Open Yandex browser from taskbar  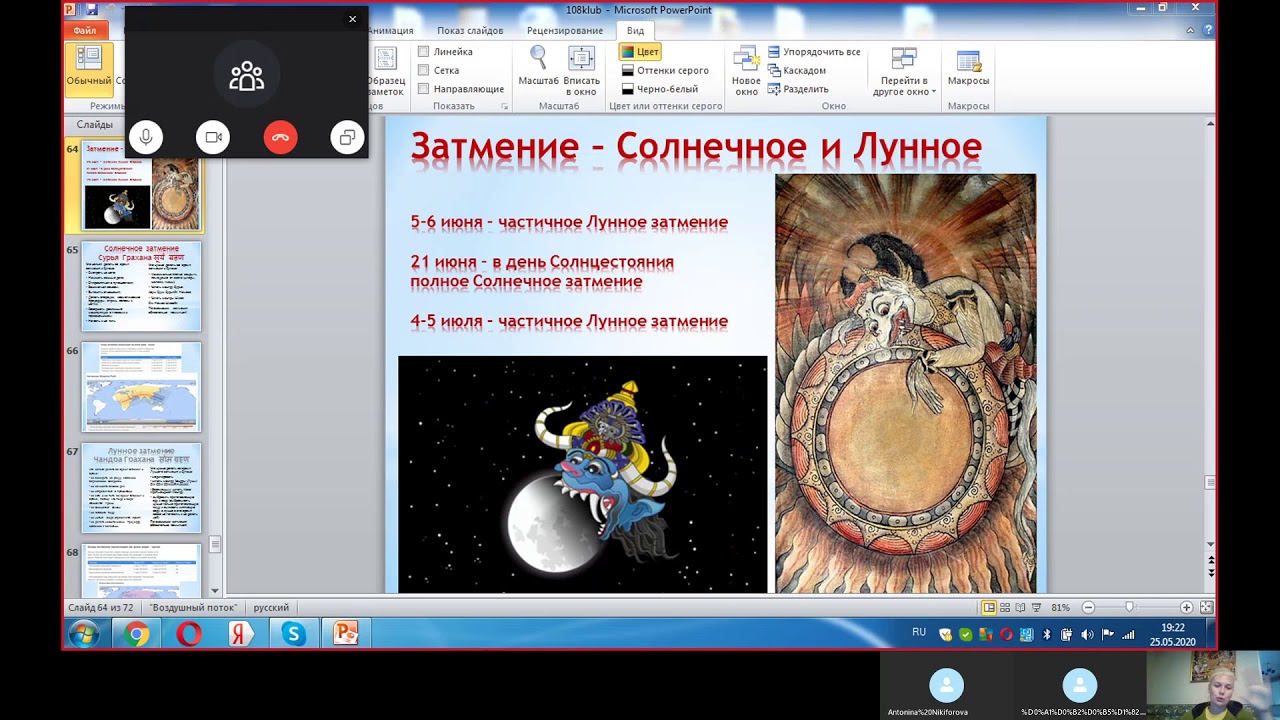tap(241, 634)
